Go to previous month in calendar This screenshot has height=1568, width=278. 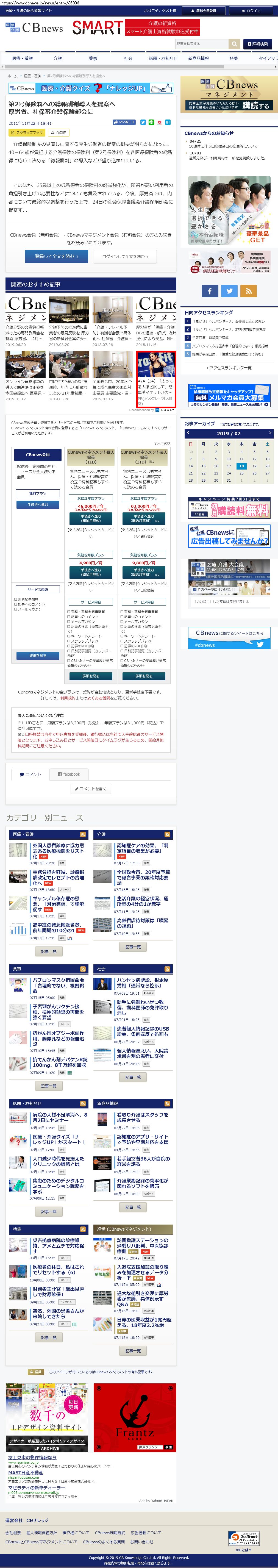click(188, 433)
